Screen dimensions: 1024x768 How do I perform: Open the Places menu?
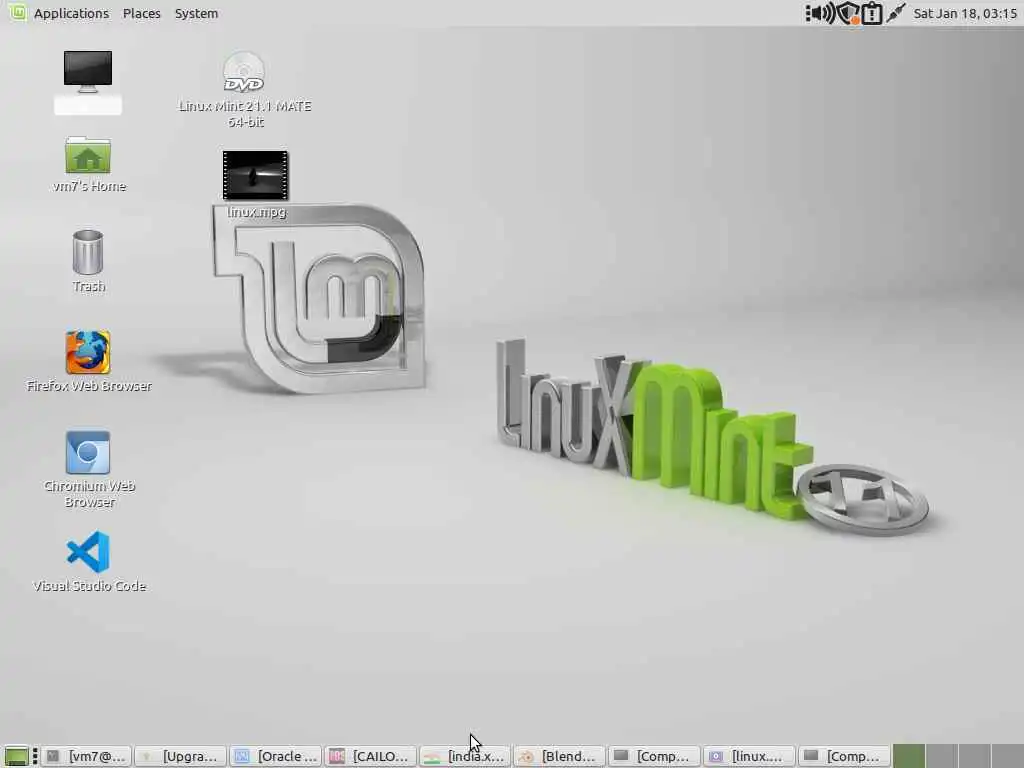pos(142,13)
